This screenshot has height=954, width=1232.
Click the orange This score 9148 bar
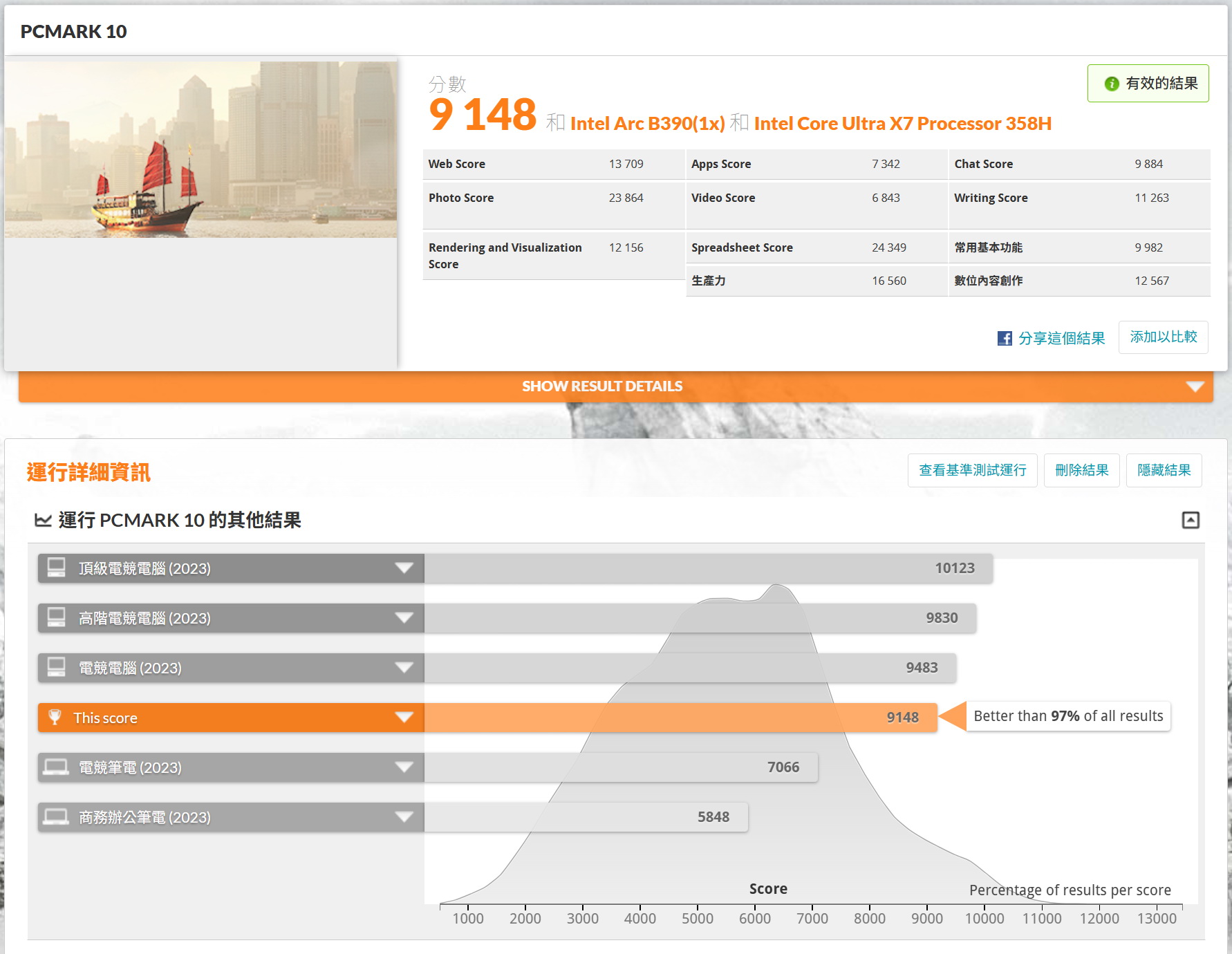coord(680,718)
